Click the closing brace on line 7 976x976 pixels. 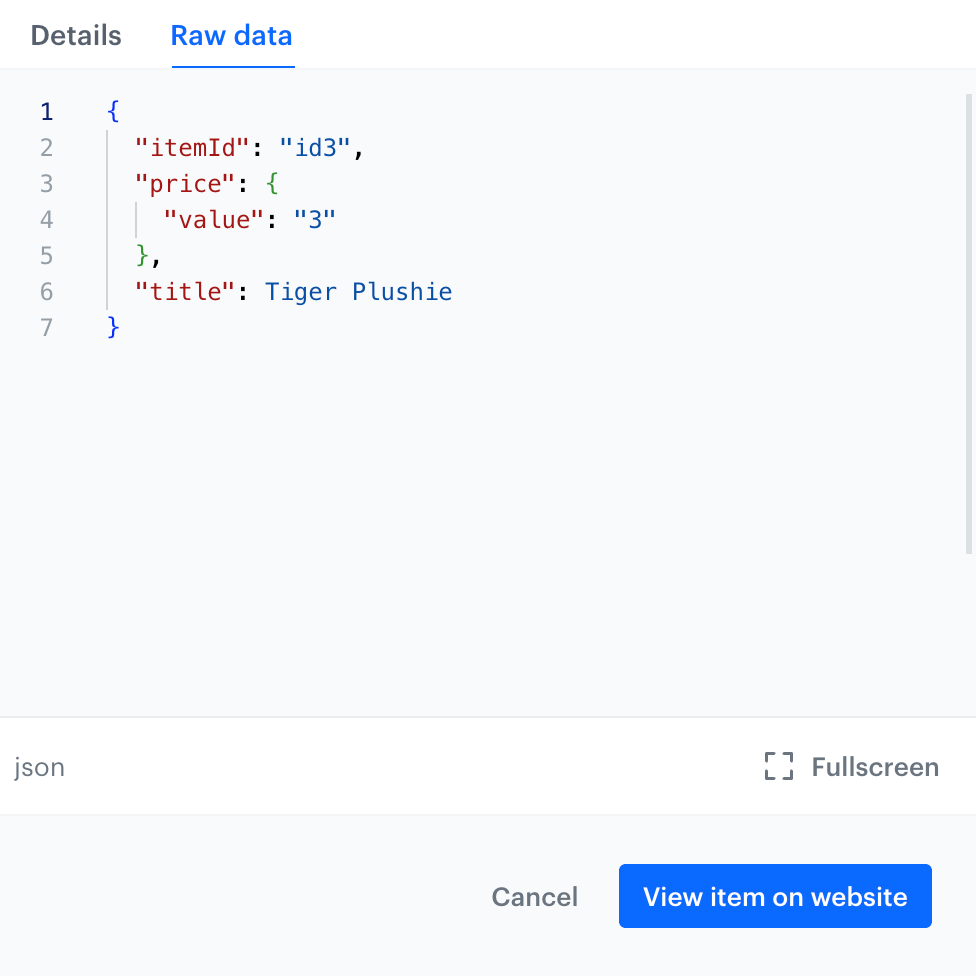(113, 327)
